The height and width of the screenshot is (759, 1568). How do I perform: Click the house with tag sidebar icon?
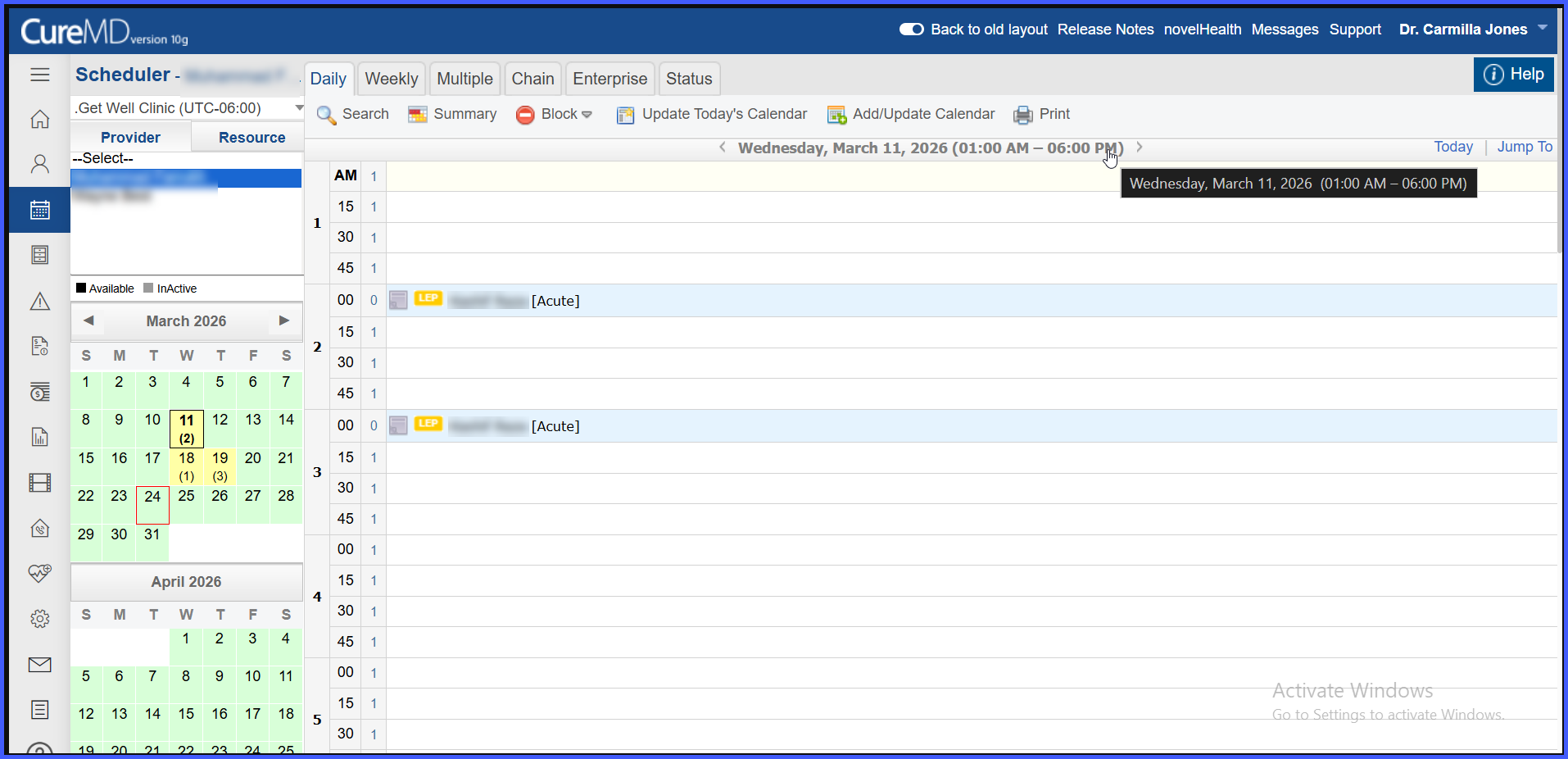[x=39, y=528]
